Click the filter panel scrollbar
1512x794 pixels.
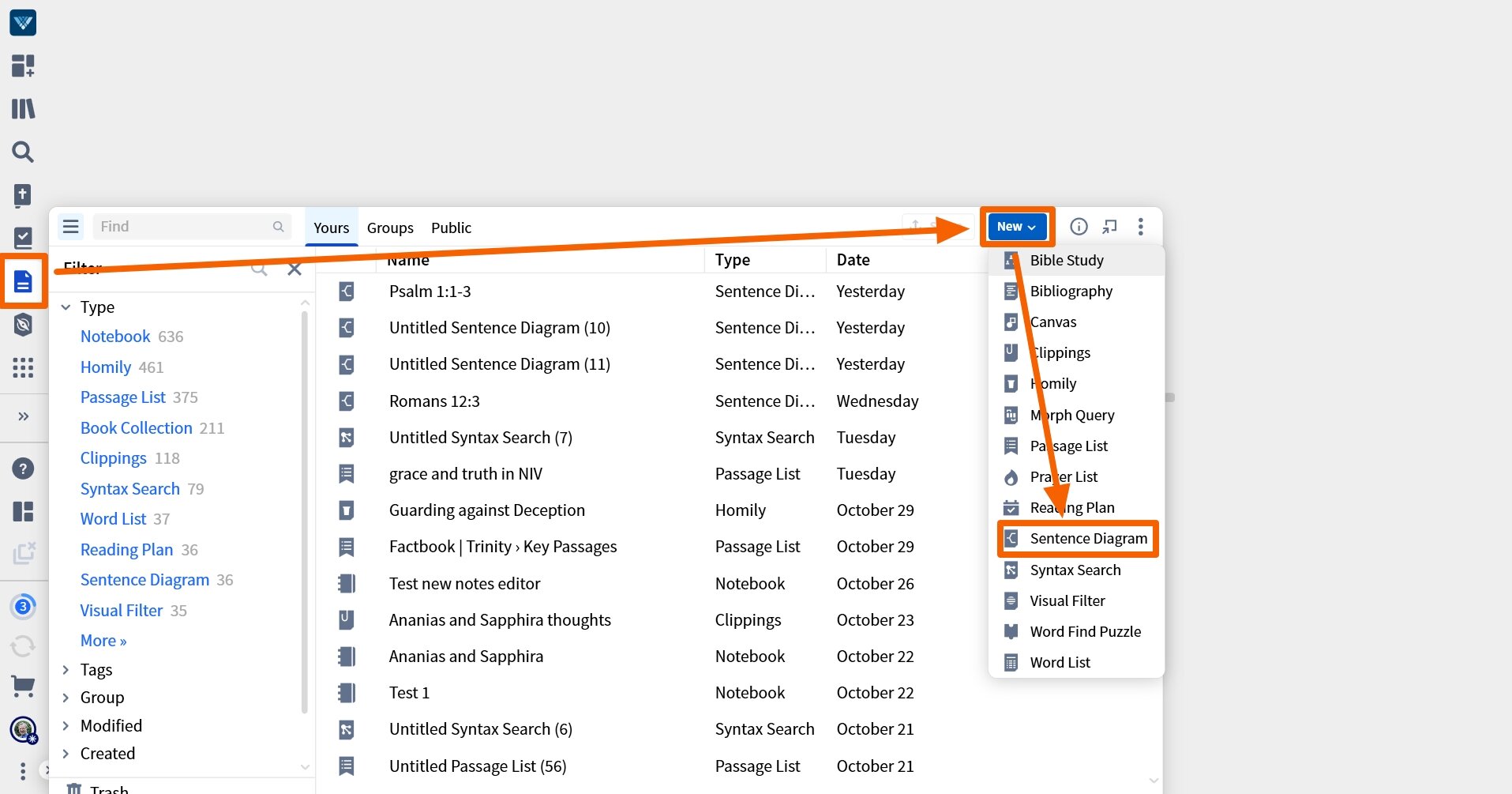305,510
